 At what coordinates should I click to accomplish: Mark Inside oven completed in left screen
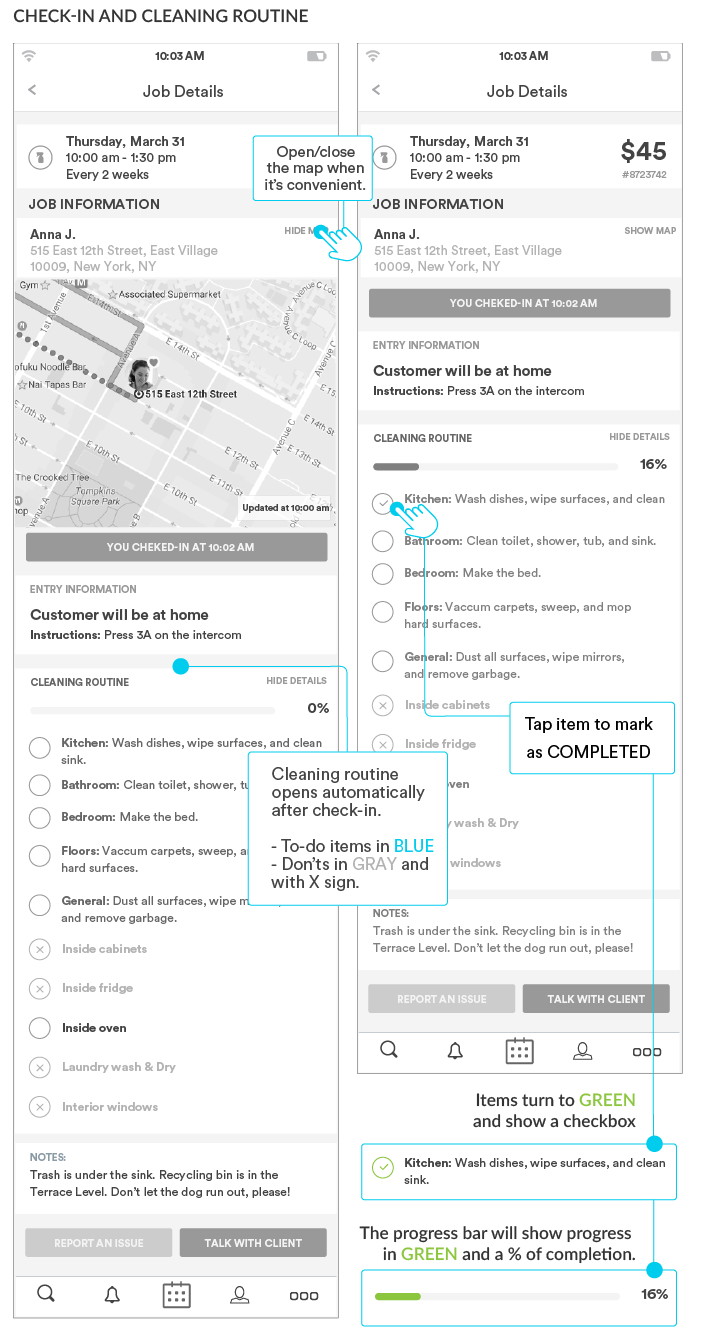coord(39,1027)
